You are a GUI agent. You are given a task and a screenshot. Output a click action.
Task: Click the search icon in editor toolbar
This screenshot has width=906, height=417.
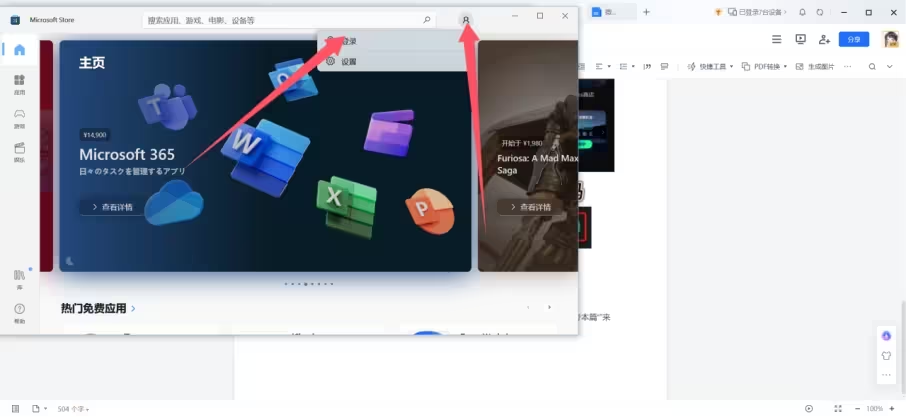coord(872,67)
